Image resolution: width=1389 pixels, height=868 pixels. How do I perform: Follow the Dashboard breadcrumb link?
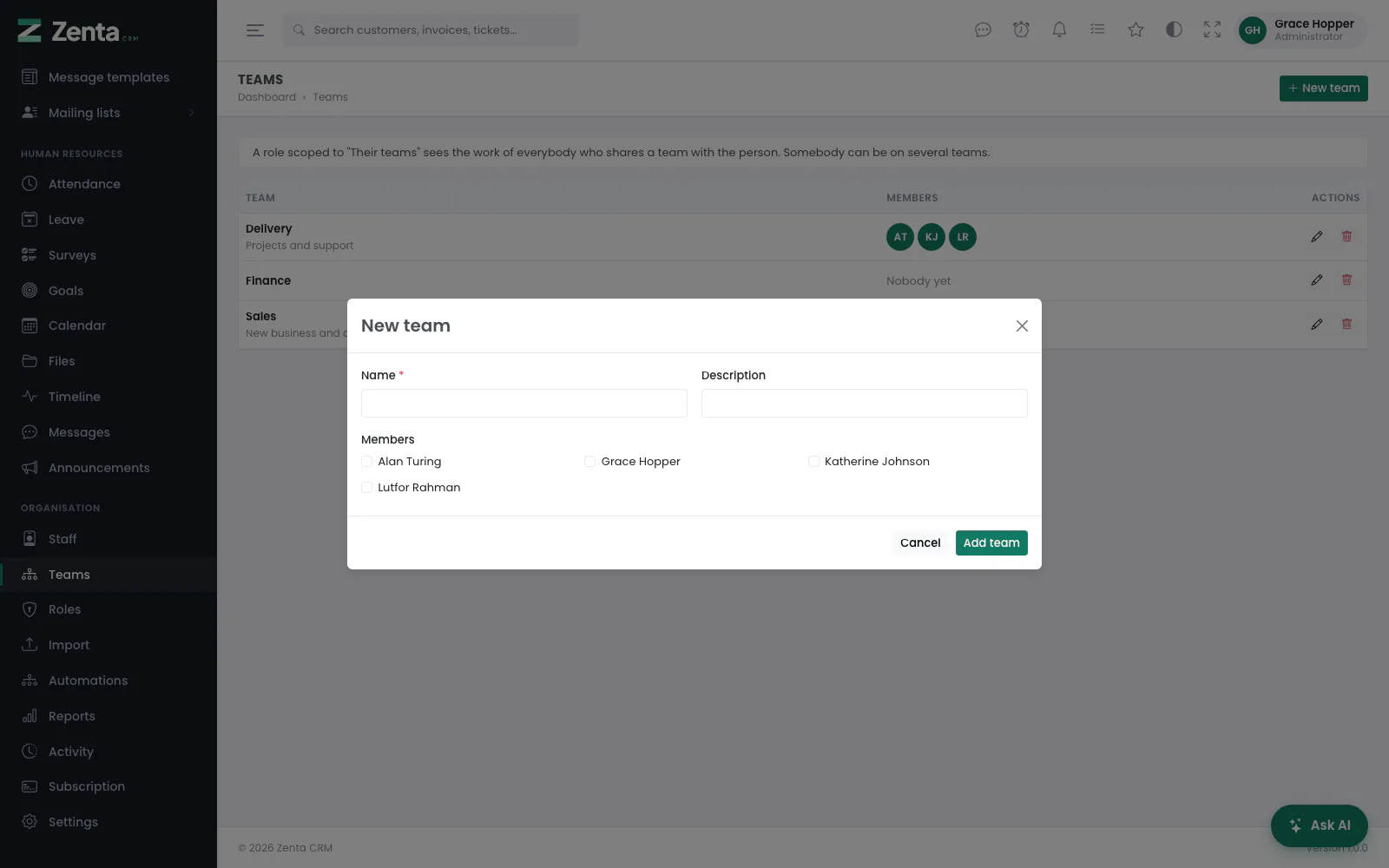[267, 97]
